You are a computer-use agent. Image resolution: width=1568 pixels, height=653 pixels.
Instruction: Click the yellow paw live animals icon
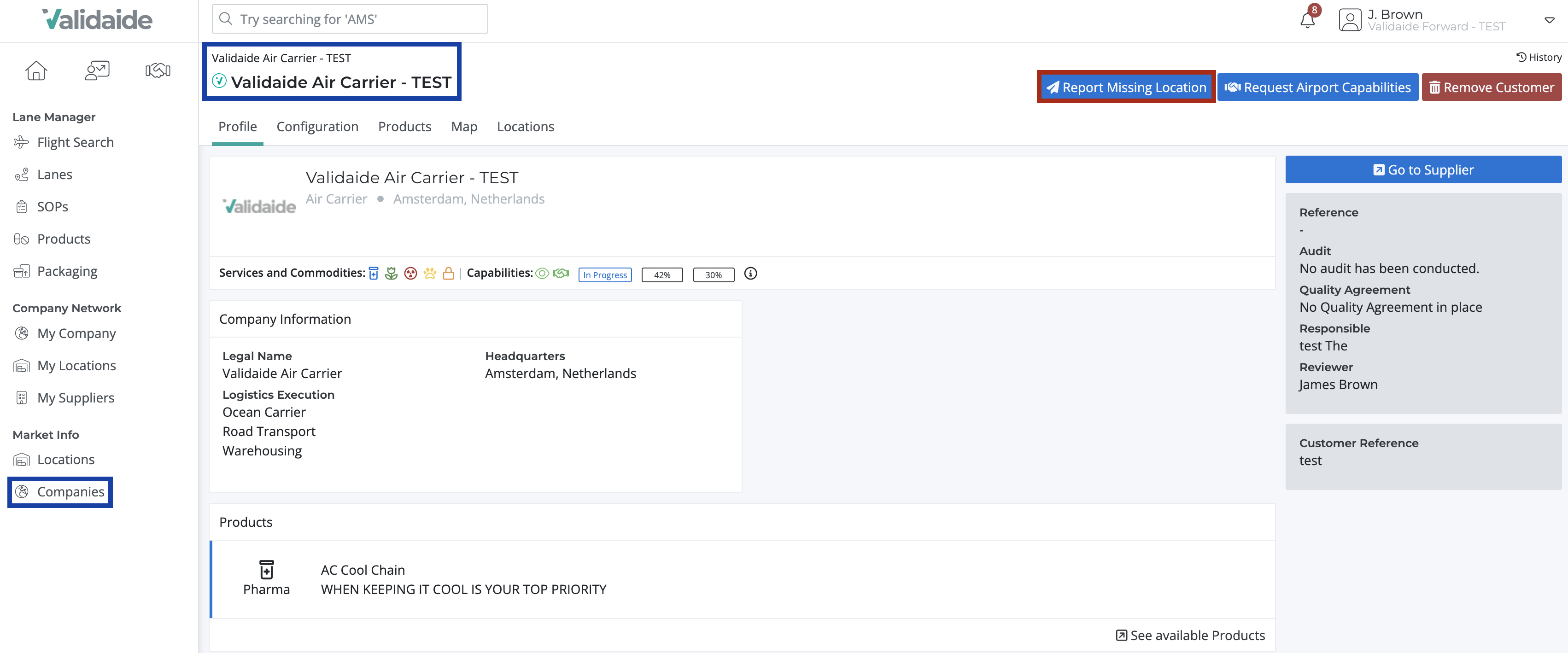430,273
